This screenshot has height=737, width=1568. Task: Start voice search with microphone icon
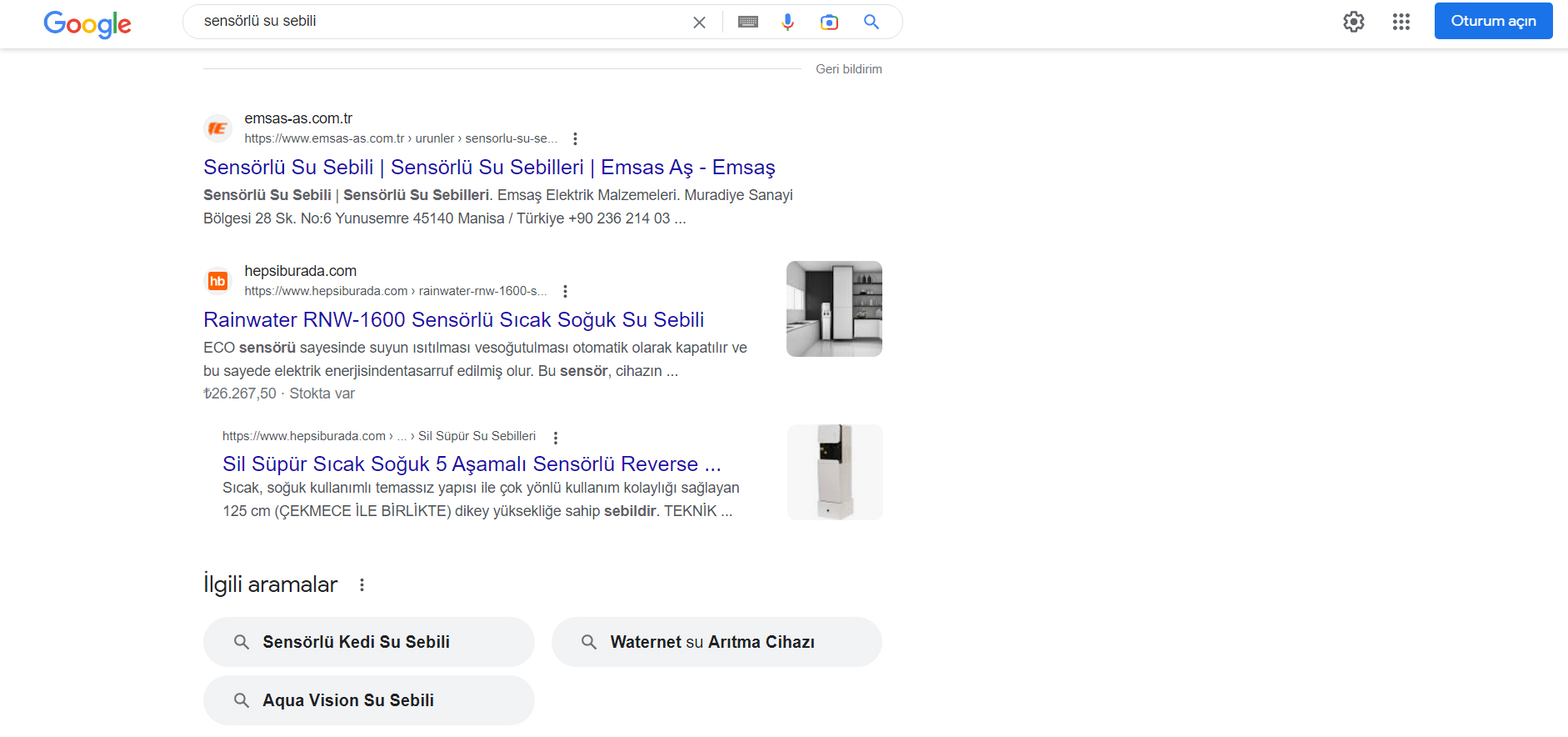coord(787,23)
